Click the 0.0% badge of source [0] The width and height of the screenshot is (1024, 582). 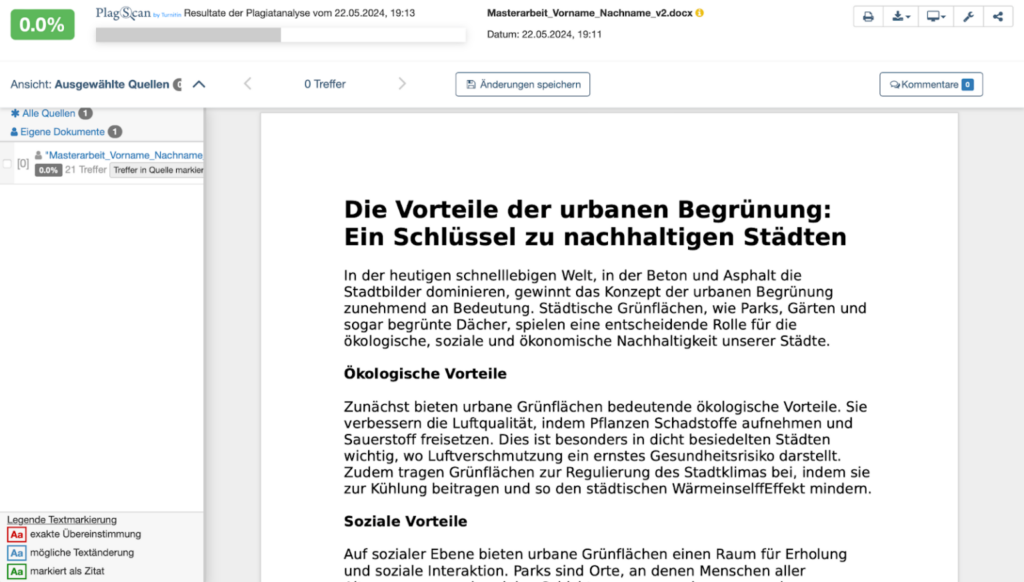point(48,170)
